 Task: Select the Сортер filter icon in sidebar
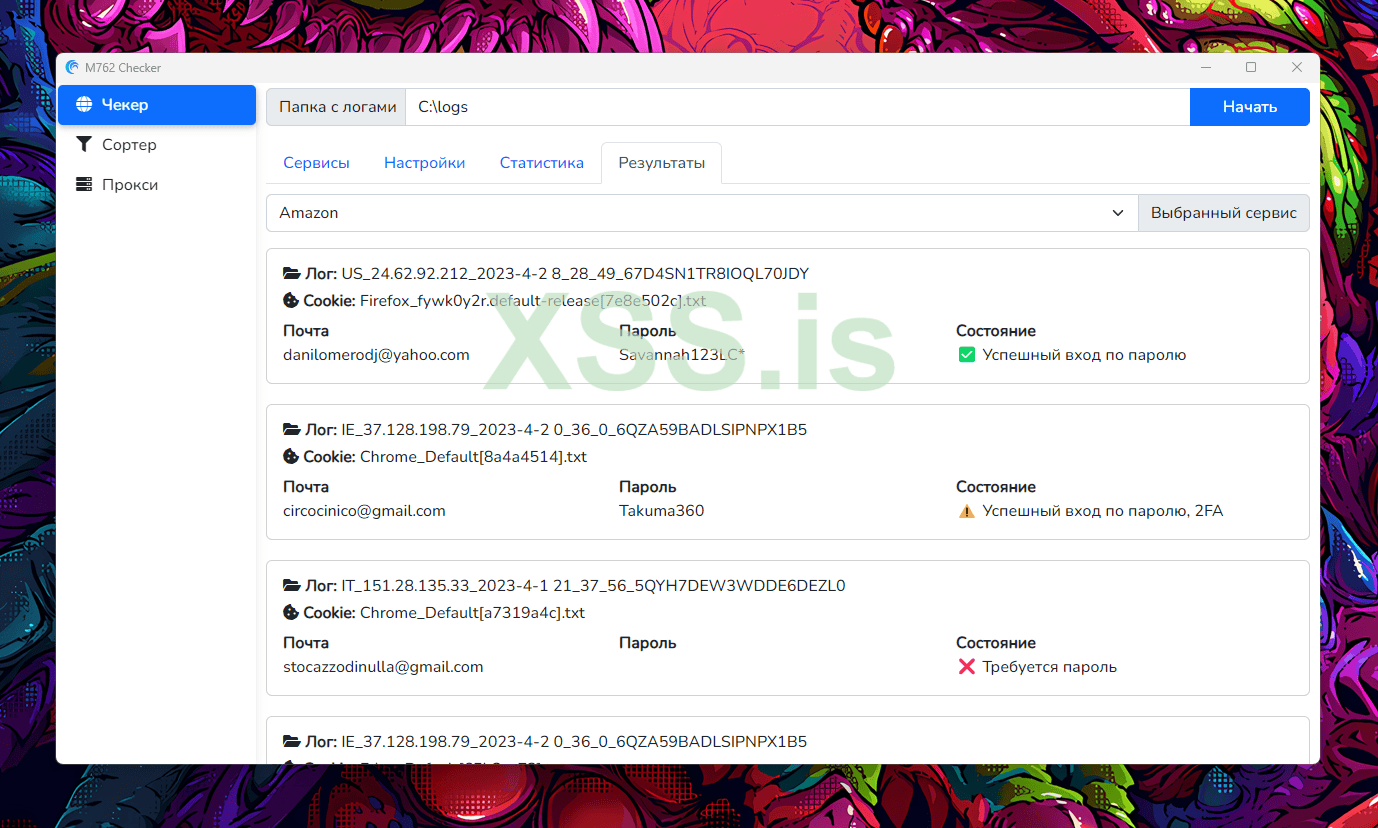point(84,144)
